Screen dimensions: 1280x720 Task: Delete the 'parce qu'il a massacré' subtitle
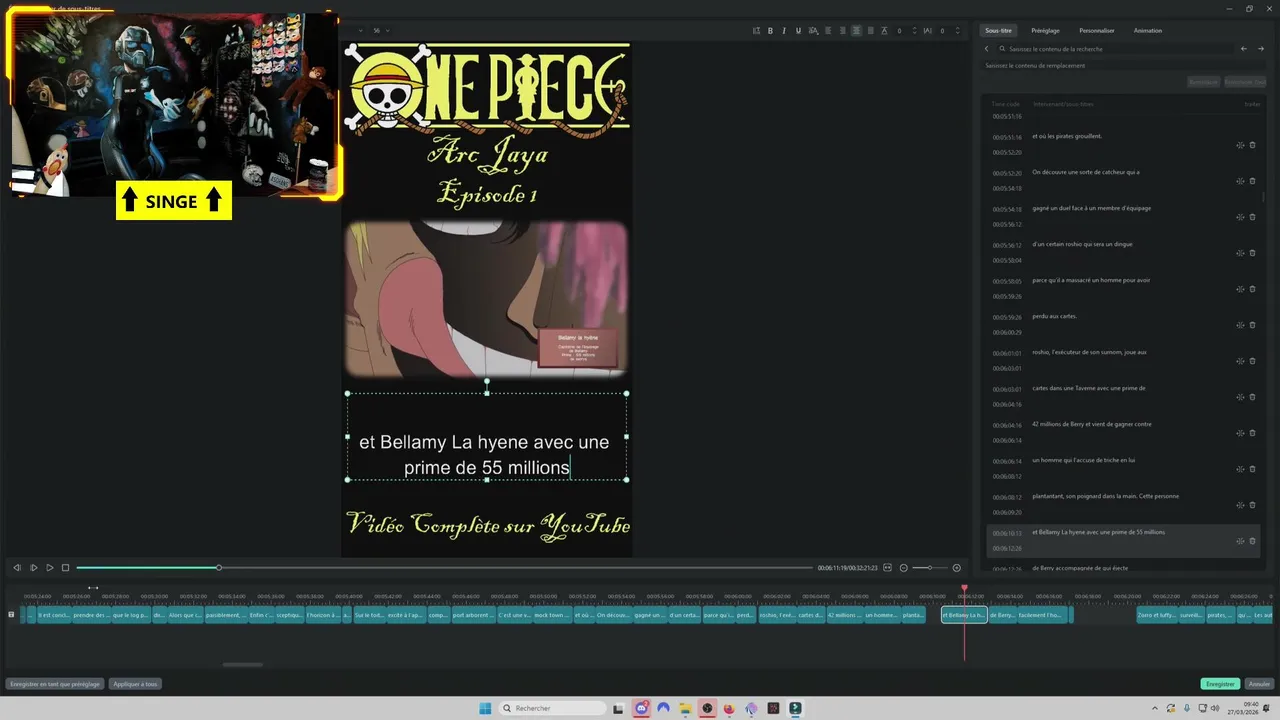coord(1252,289)
